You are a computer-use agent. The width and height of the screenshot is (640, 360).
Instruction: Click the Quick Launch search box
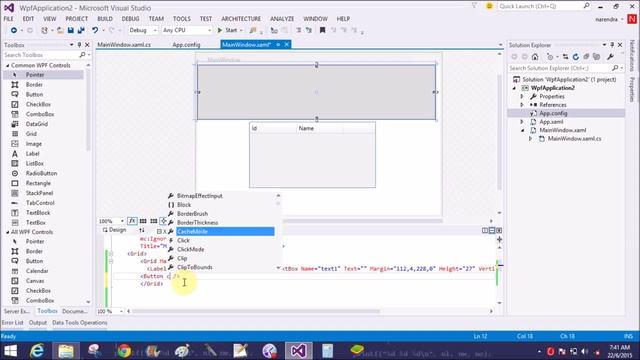point(543,6)
